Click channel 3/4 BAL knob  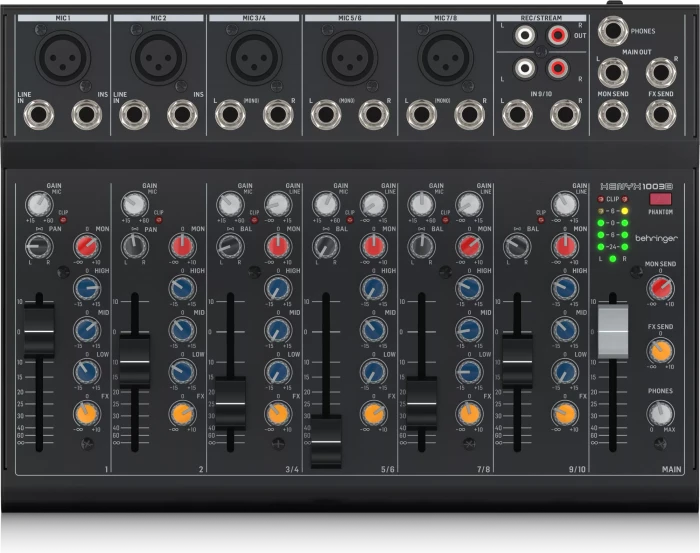230,246
